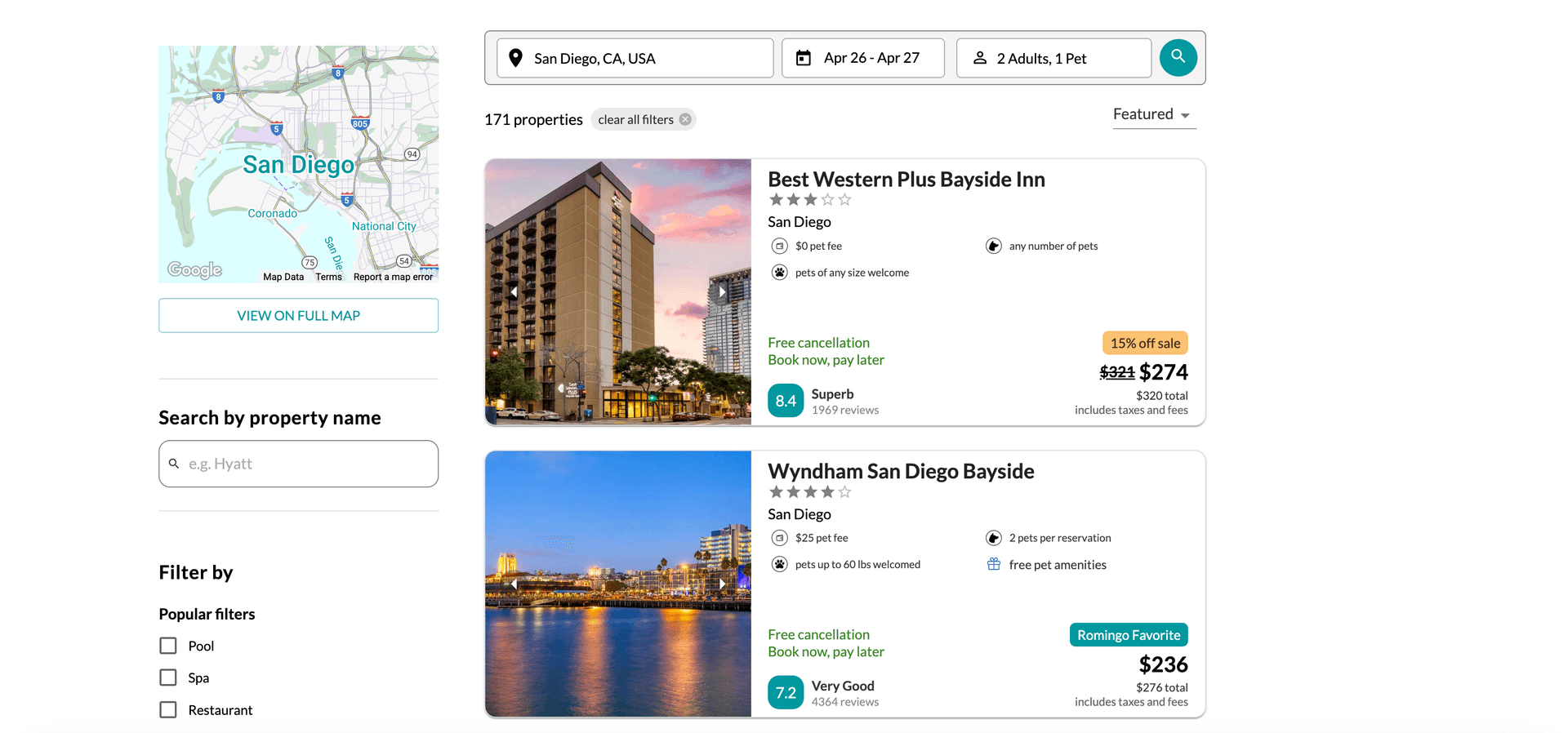This screenshot has width=1568, height=733.
Task: Click the guests person icon
Action: coord(980,58)
